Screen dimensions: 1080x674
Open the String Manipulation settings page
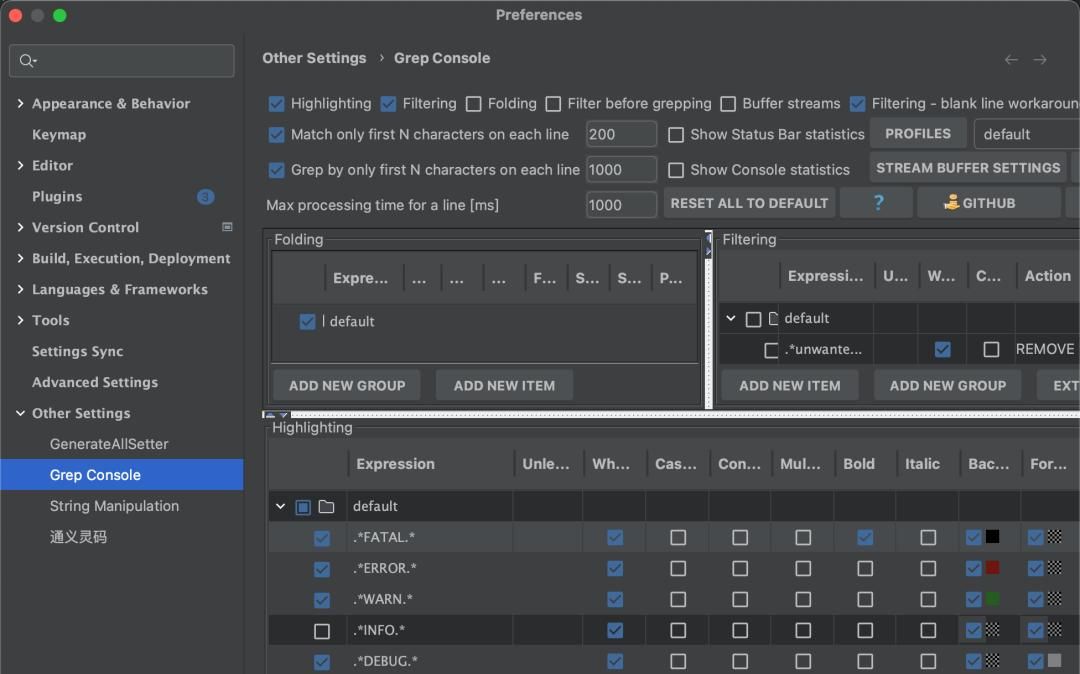click(114, 506)
